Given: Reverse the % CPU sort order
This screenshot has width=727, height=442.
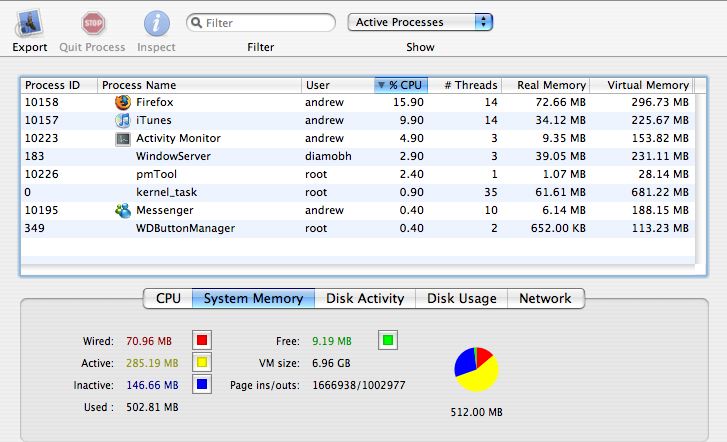Looking at the screenshot, I should pyautogui.click(x=401, y=85).
